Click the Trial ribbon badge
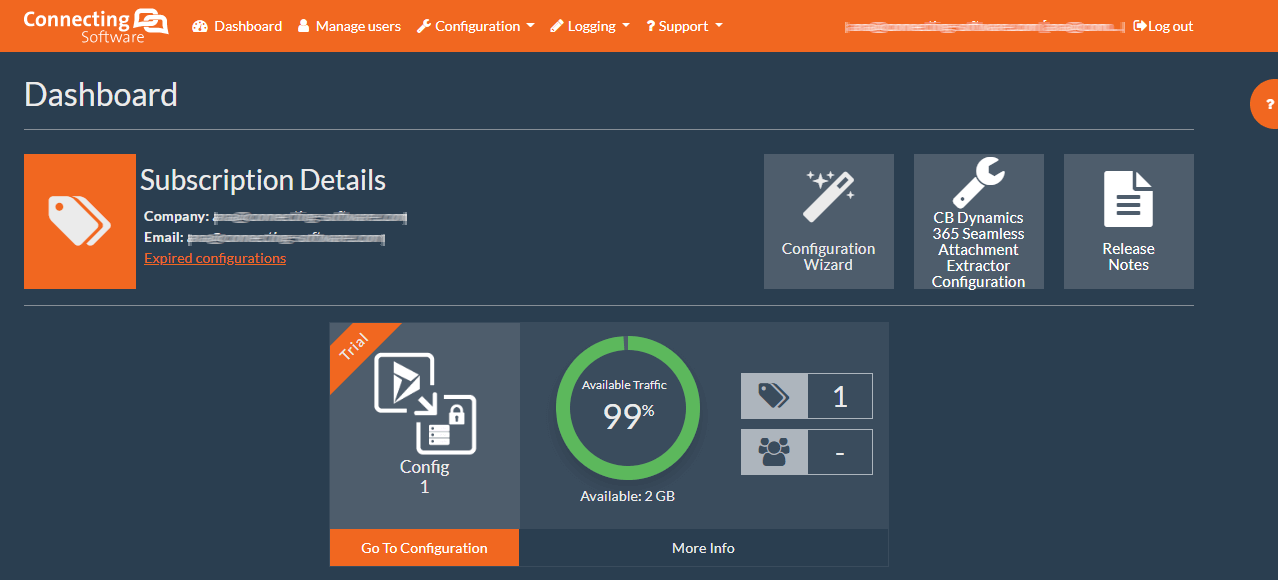Screen dimensions: 1278x580 click(357, 351)
